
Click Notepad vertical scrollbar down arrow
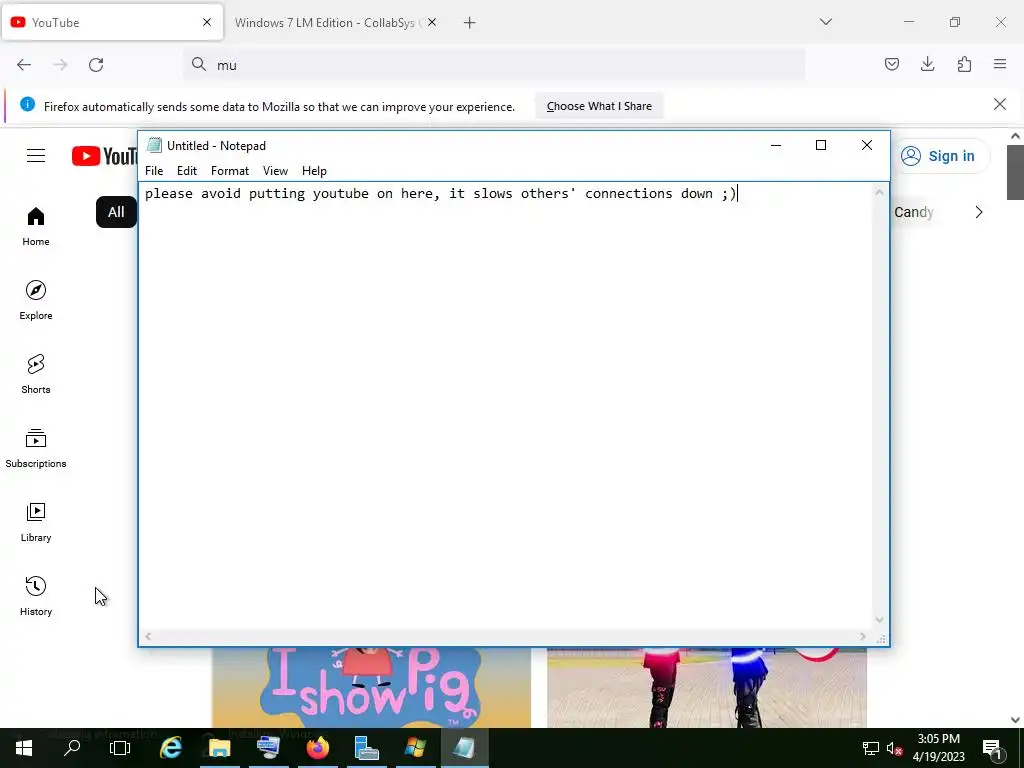[x=879, y=619]
